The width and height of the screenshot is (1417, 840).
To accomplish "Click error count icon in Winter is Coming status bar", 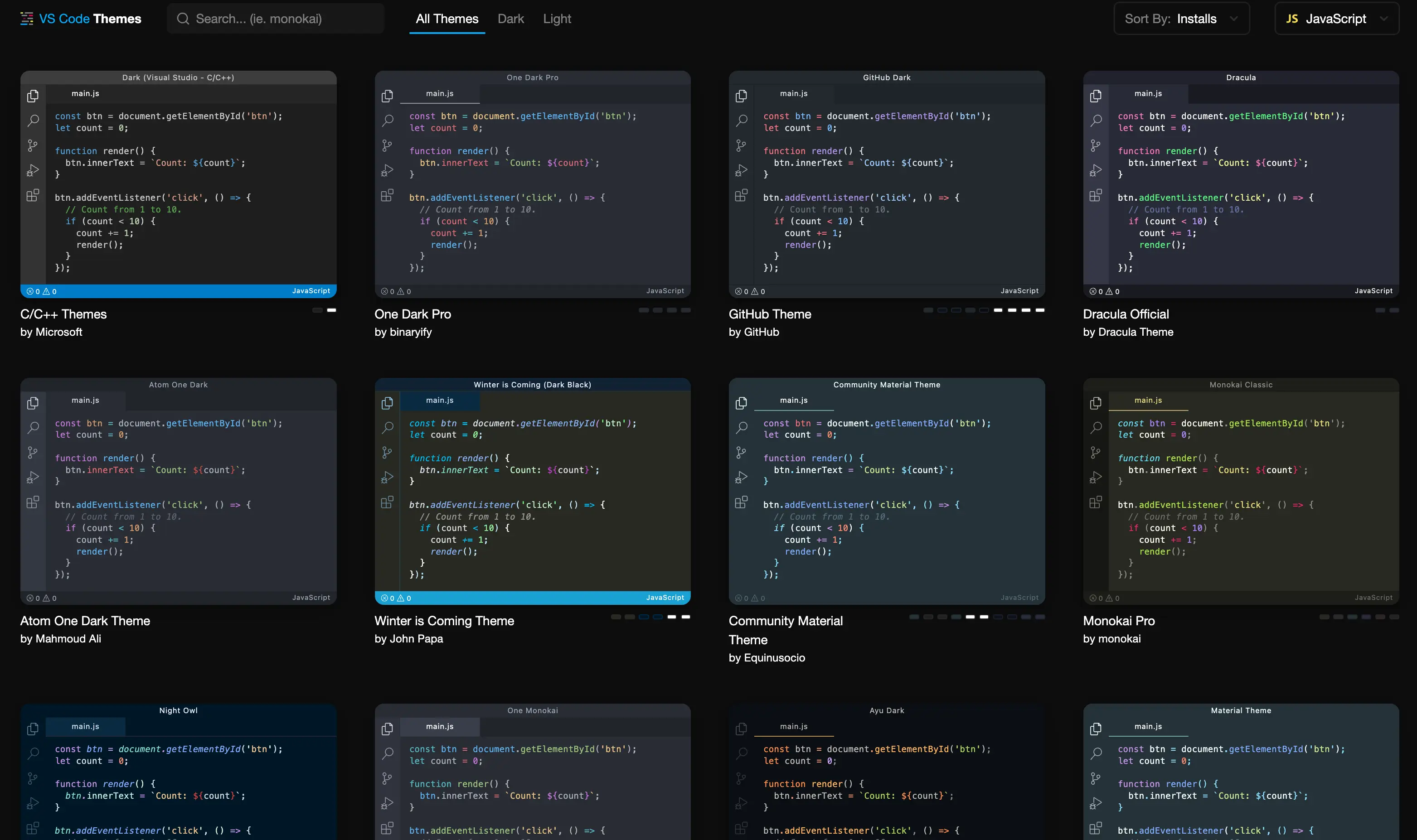I will [384, 598].
